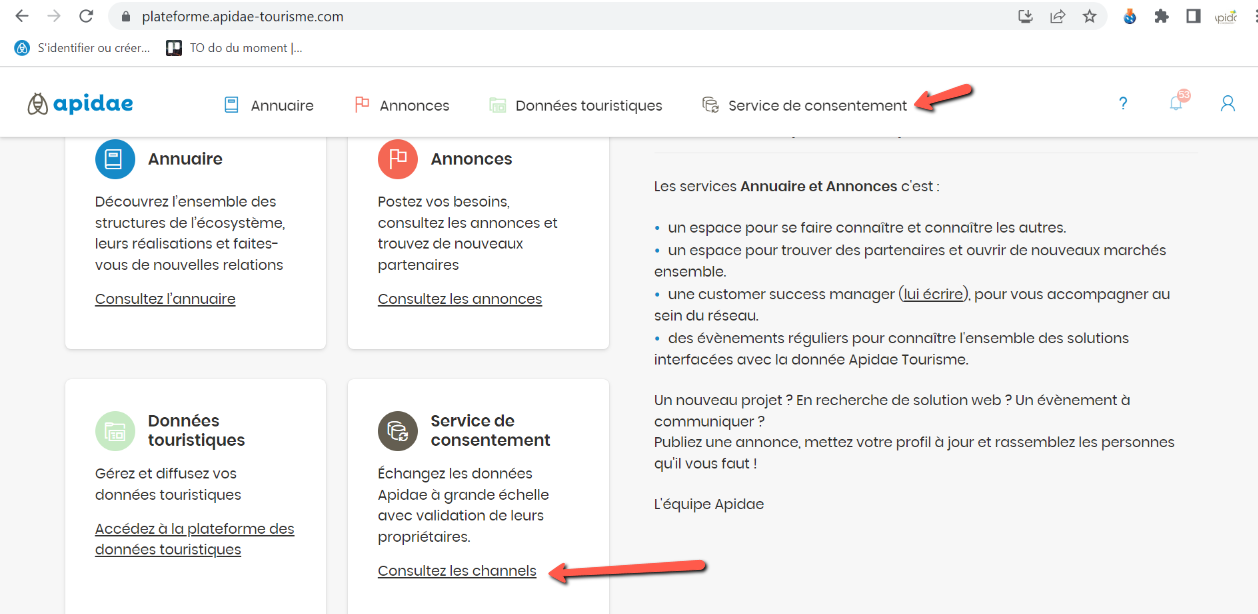Image resolution: width=1258 pixels, height=614 pixels.
Task: Click the "lui écrire" link
Action: coord(933,294)
